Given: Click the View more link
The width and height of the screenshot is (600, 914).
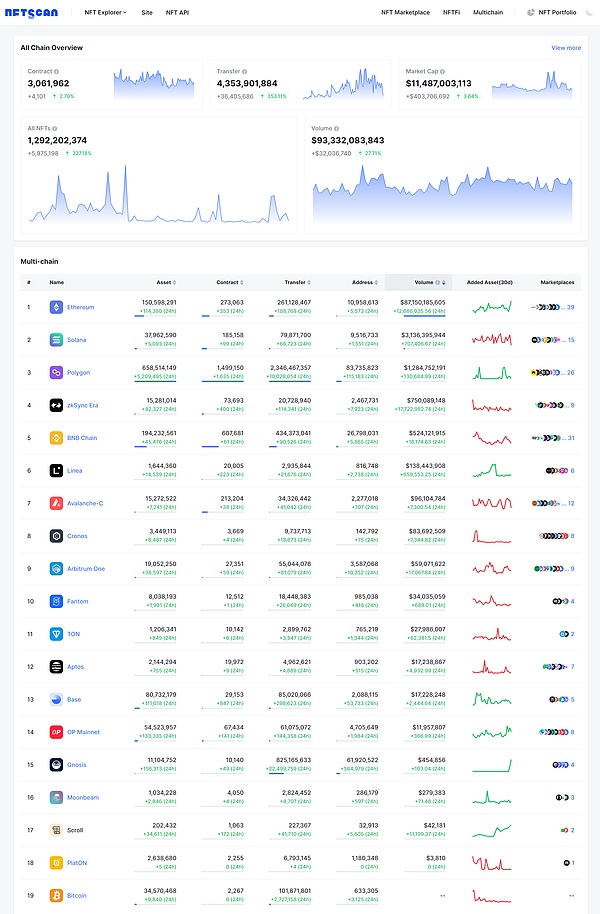Looking at the screenshot, I should (x=565, y=47).
